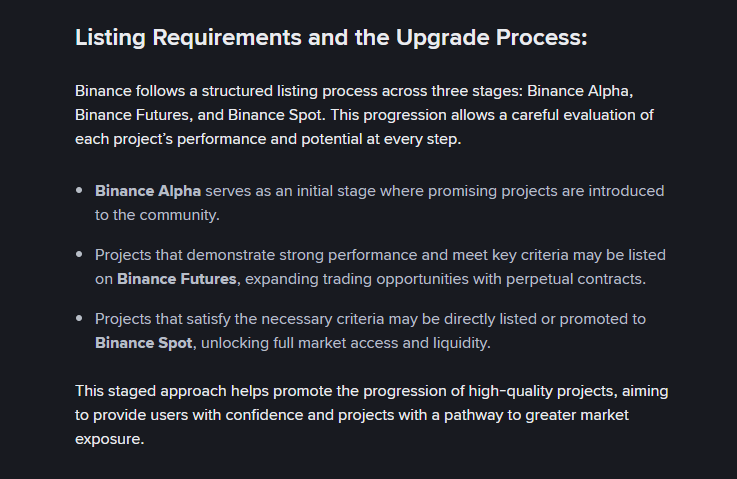Click bullet dot before 'Projects that satisfy'

(80, 319)
